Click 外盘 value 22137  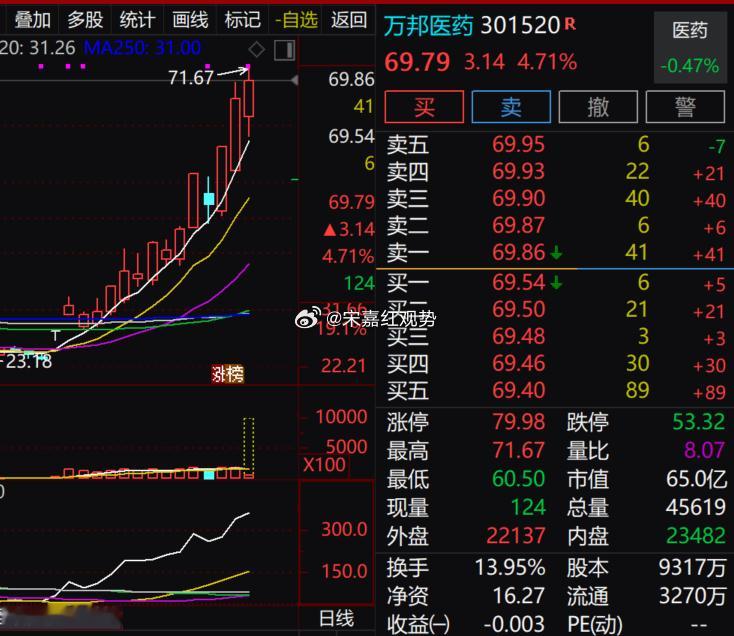coord(515,536)
